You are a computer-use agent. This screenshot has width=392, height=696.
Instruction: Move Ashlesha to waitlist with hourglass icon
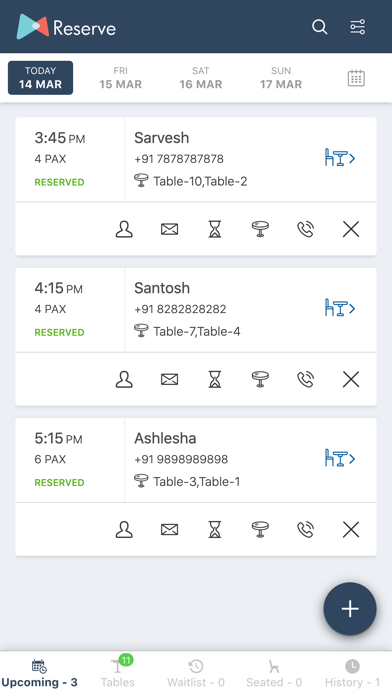pyautogui.click(x=215, y=530)
